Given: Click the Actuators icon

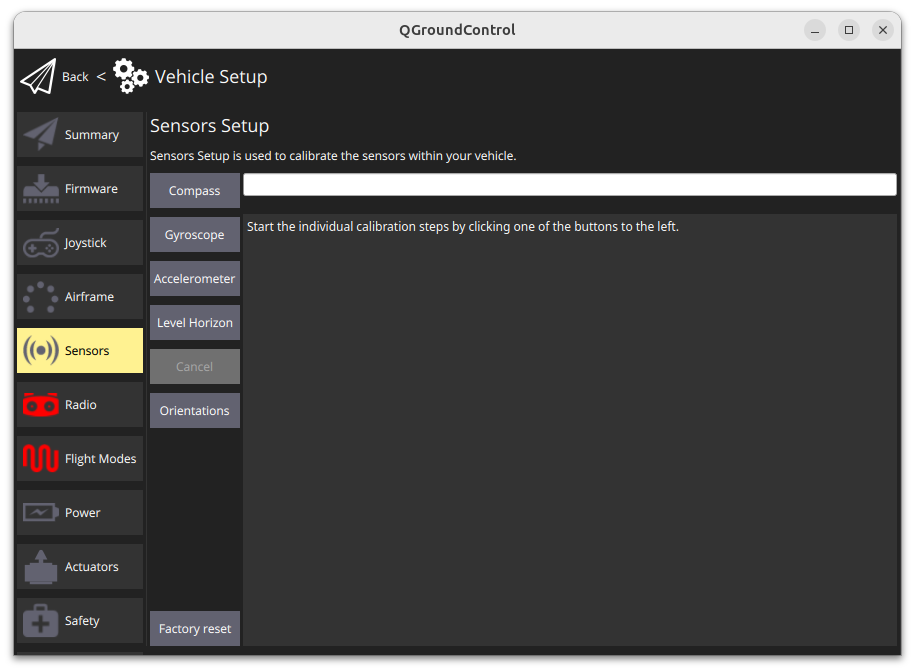Looking at the screenshot, I should coord(40,567).
